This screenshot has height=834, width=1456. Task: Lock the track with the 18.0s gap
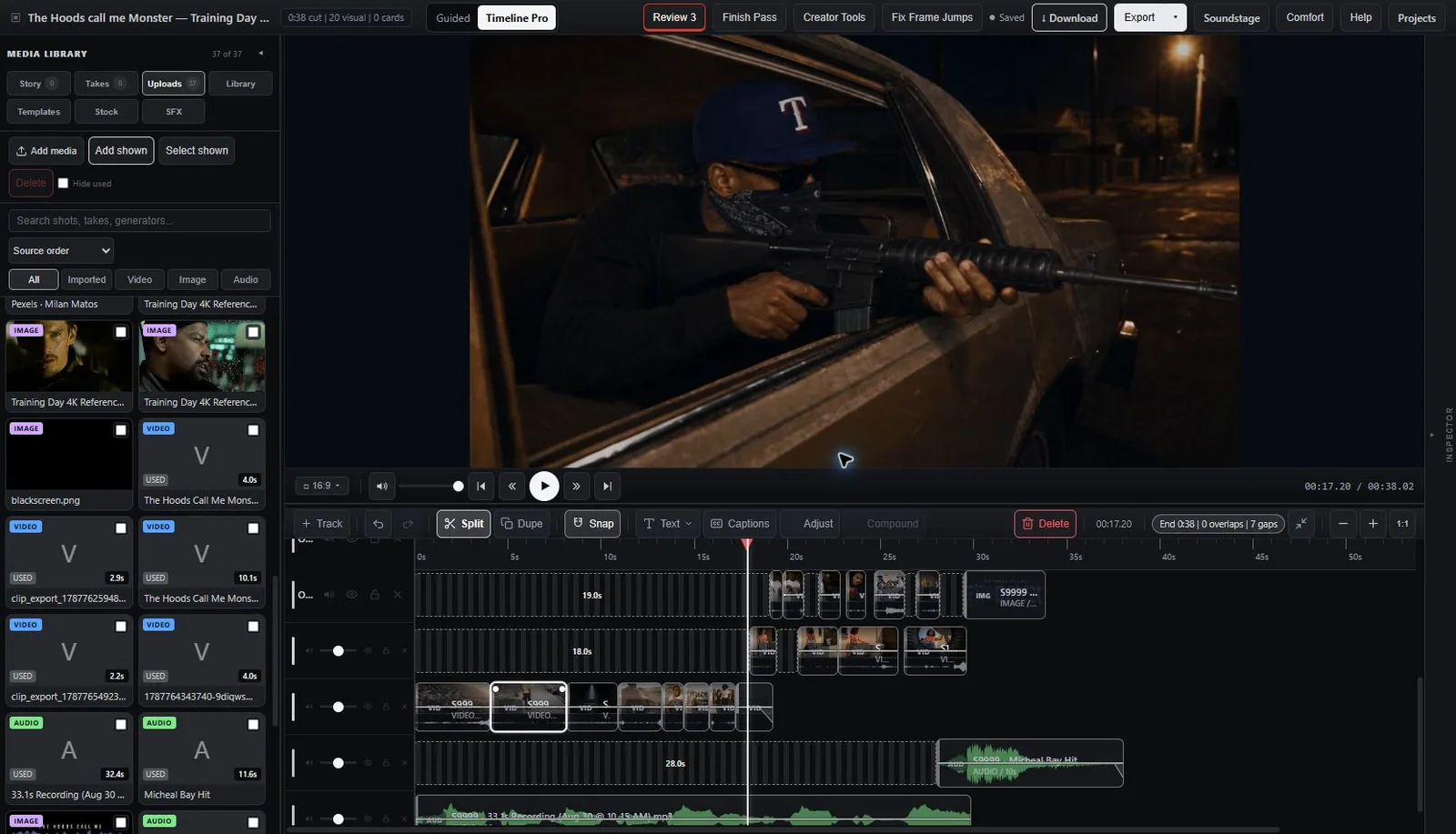coord(386,651)
